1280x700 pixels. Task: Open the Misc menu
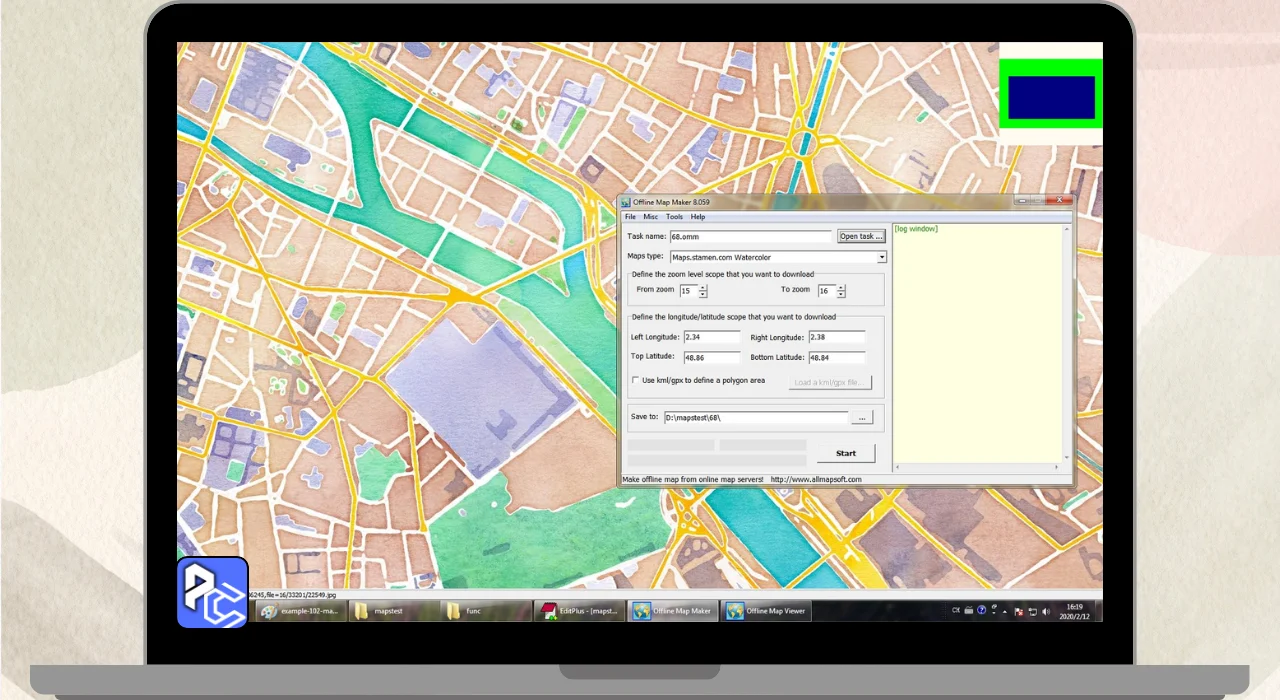pyautogui.click(x=651, y=217)
